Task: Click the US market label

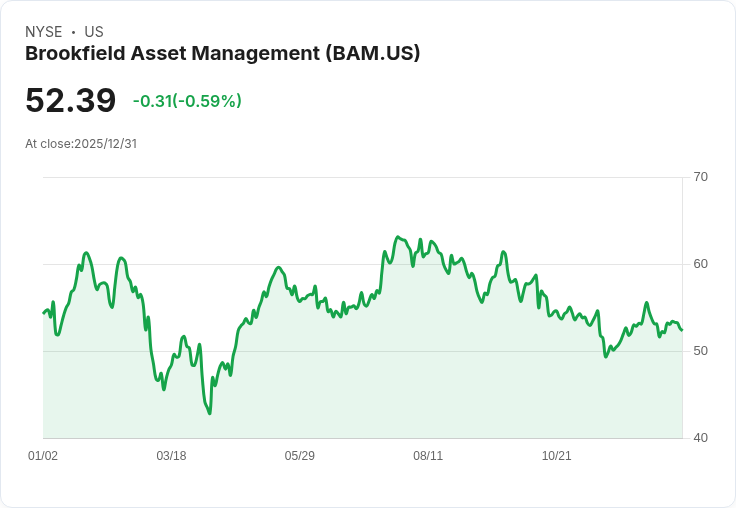Action: click(94, 32)
